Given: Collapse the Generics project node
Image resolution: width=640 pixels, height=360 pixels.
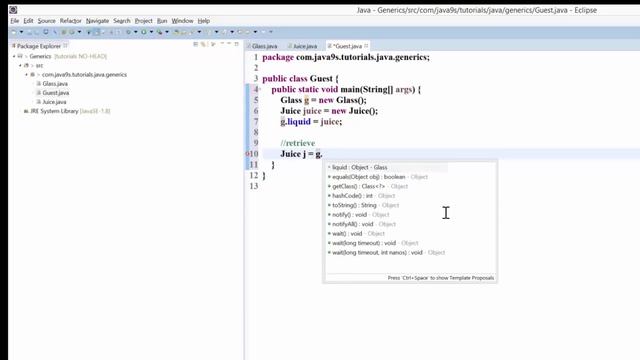Looking at the screenshot, I should point(14,56).
